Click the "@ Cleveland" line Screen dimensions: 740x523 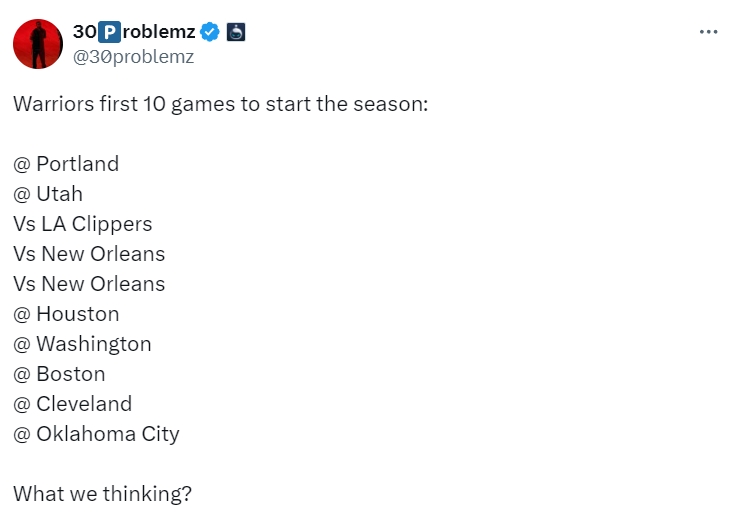click(x=72, y=404)
